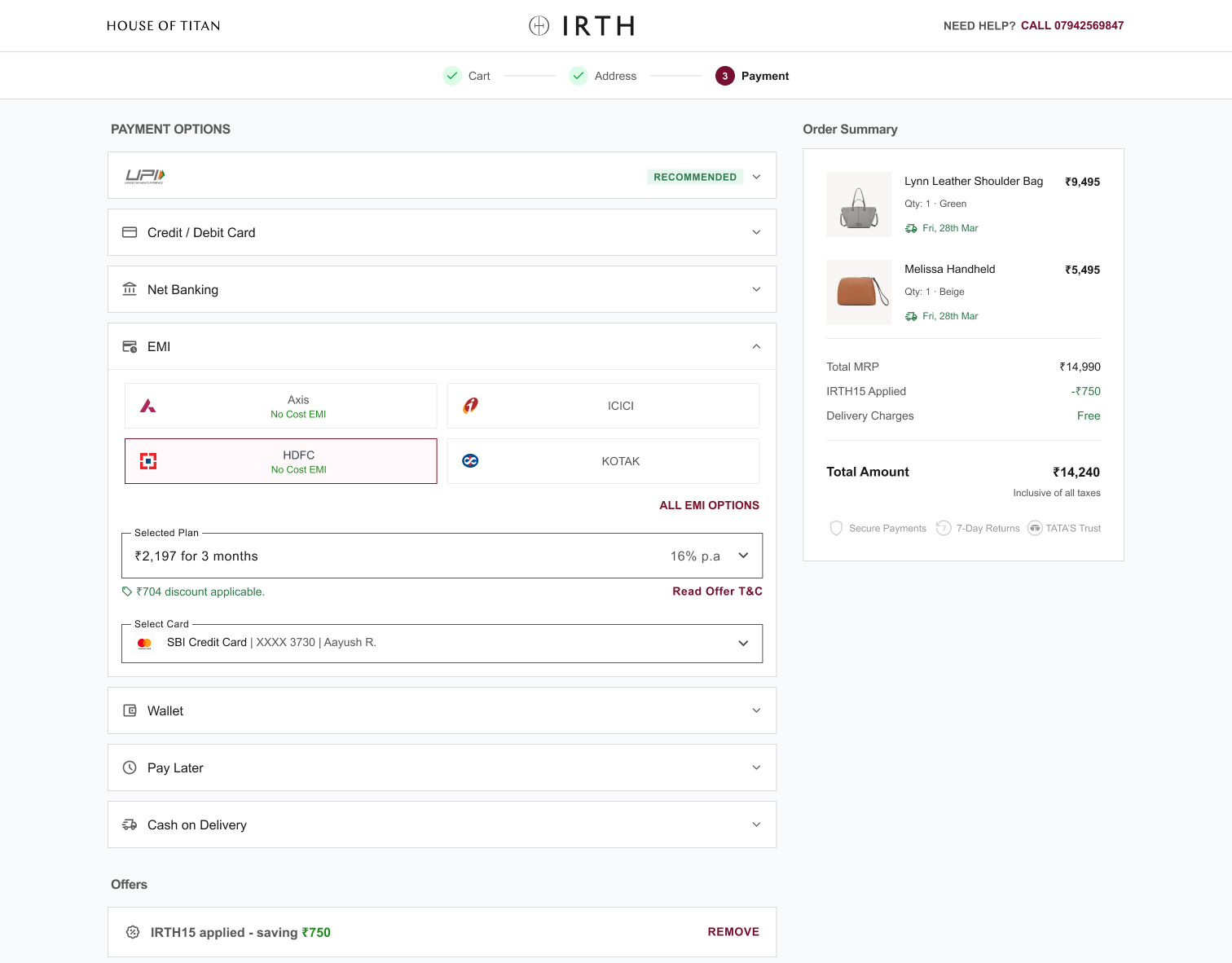Collapse the EMI section chevron
This screenshot has width=1232, height=963.
[756, 346]
